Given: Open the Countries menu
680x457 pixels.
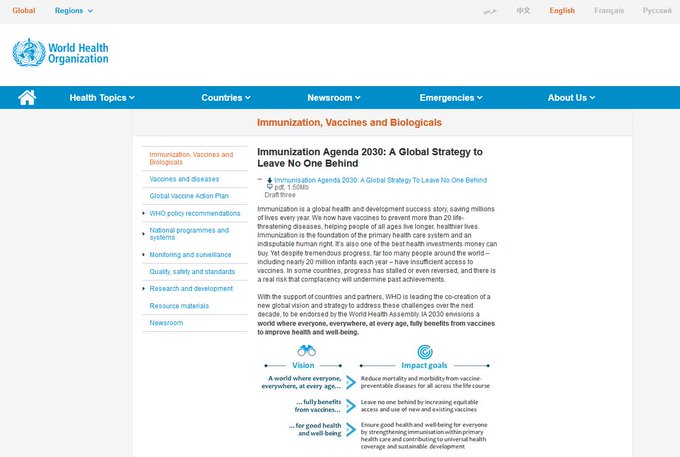Looking at the screenshot, I should click(226, 98).
